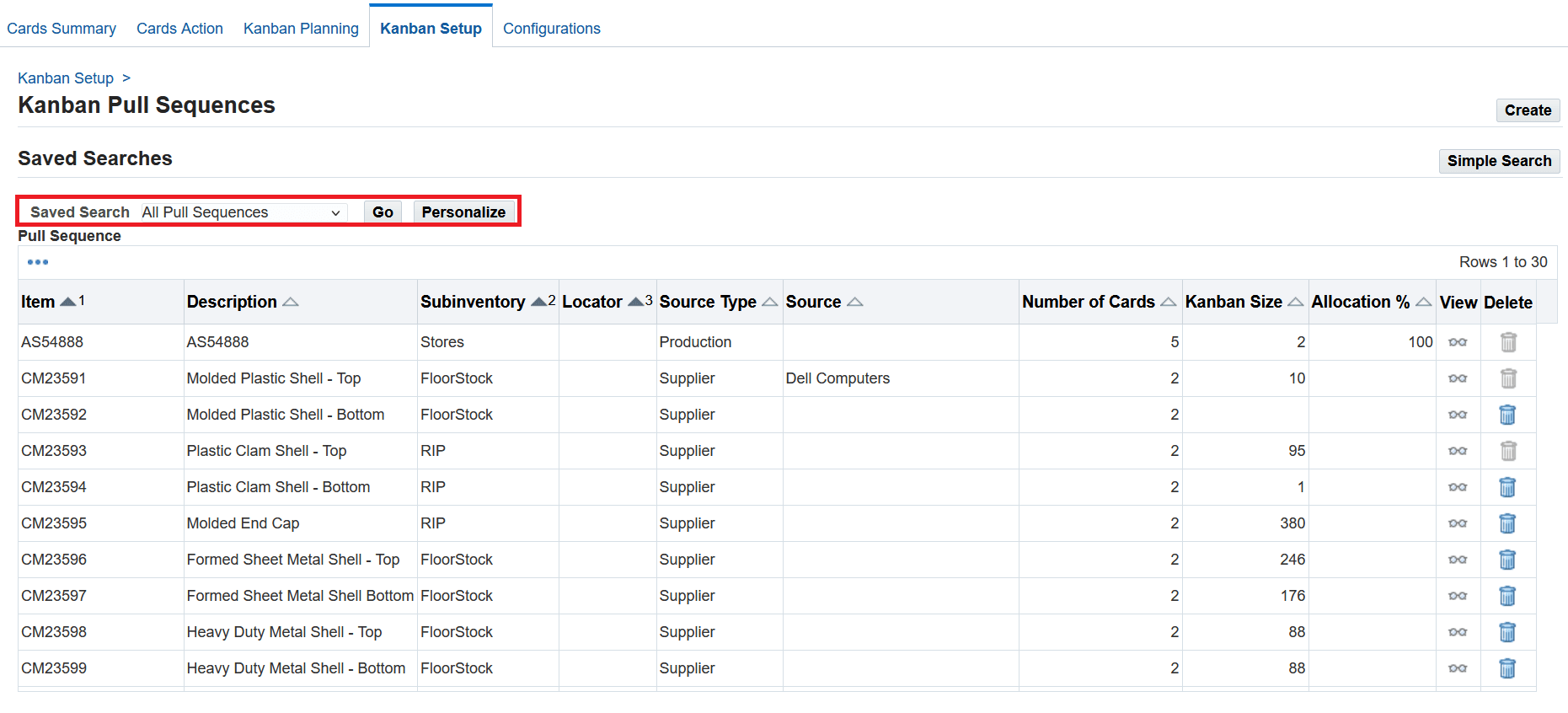Sort the Allocation % column
1568x713 pixels.
point(1423,302)
